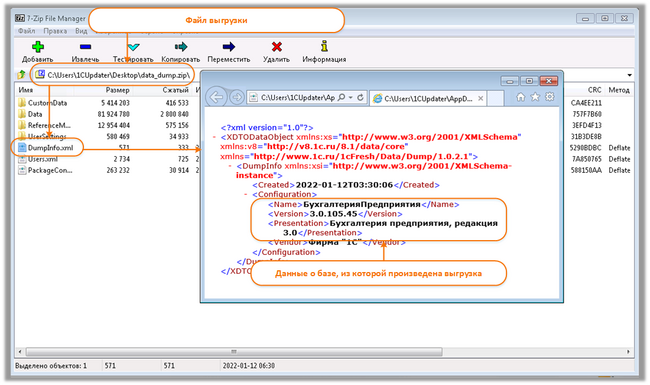Click the Копировать arrow icon

coord(181,46)
